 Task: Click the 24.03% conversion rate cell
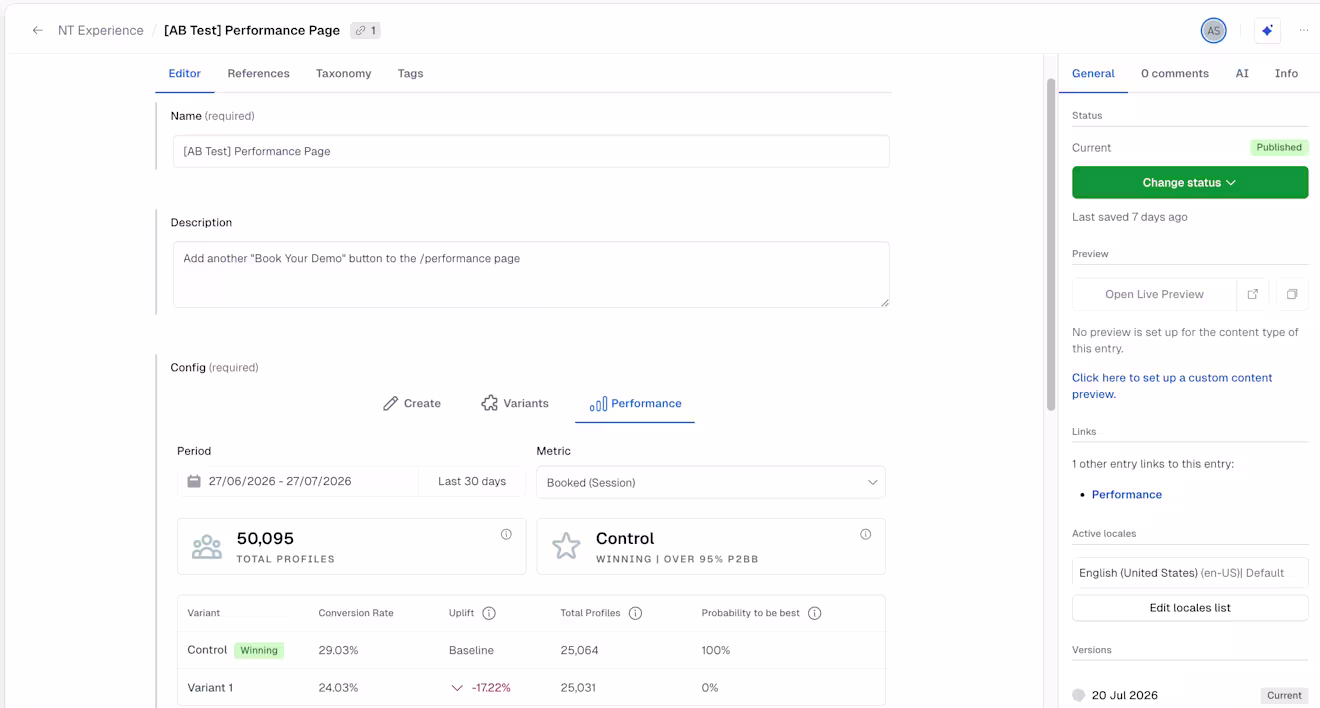point(338,688)
